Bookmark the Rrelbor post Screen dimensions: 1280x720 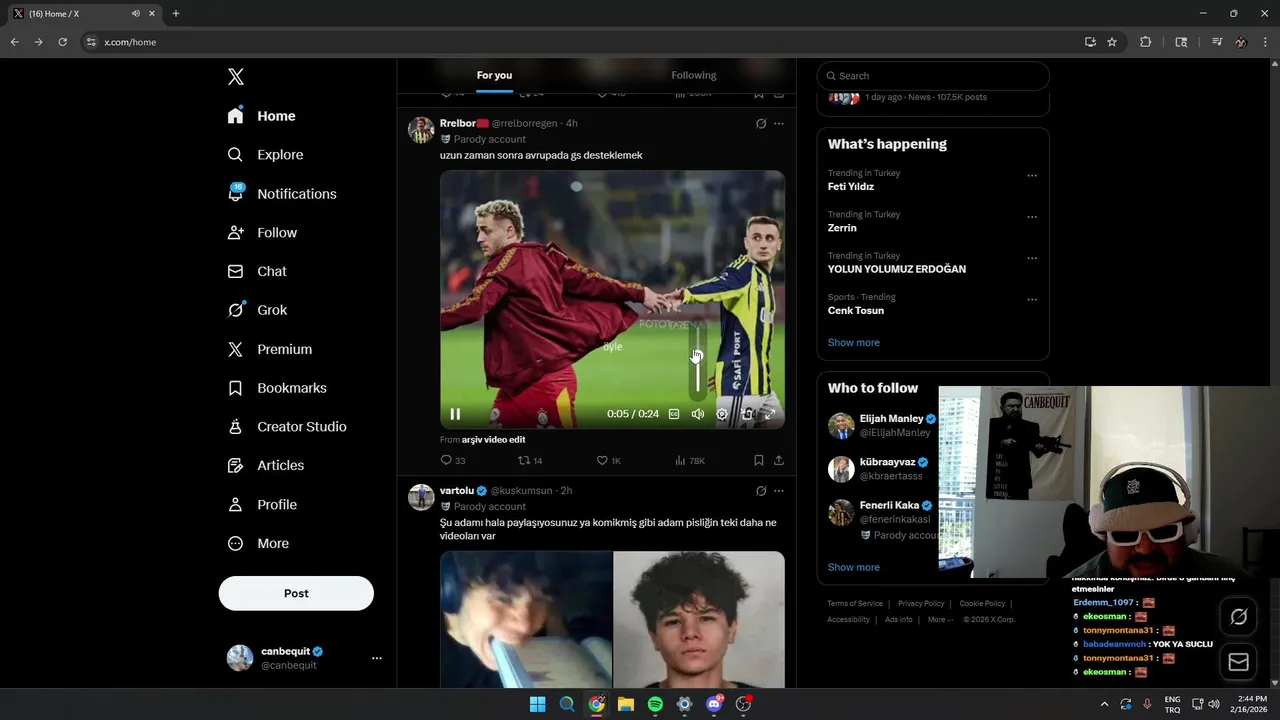click(758, 460)
